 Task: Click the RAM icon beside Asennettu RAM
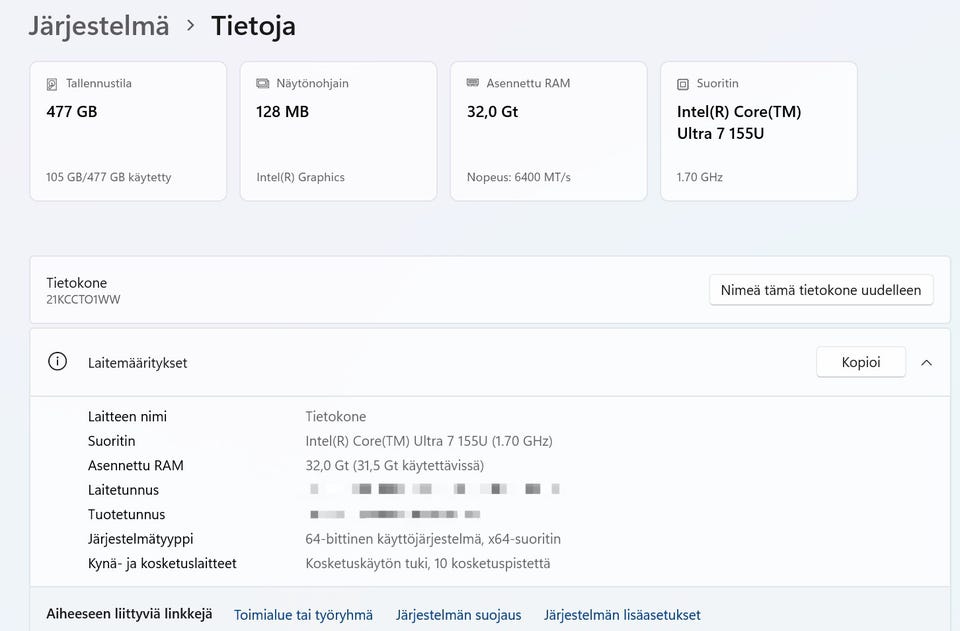(x=473, y=84)
